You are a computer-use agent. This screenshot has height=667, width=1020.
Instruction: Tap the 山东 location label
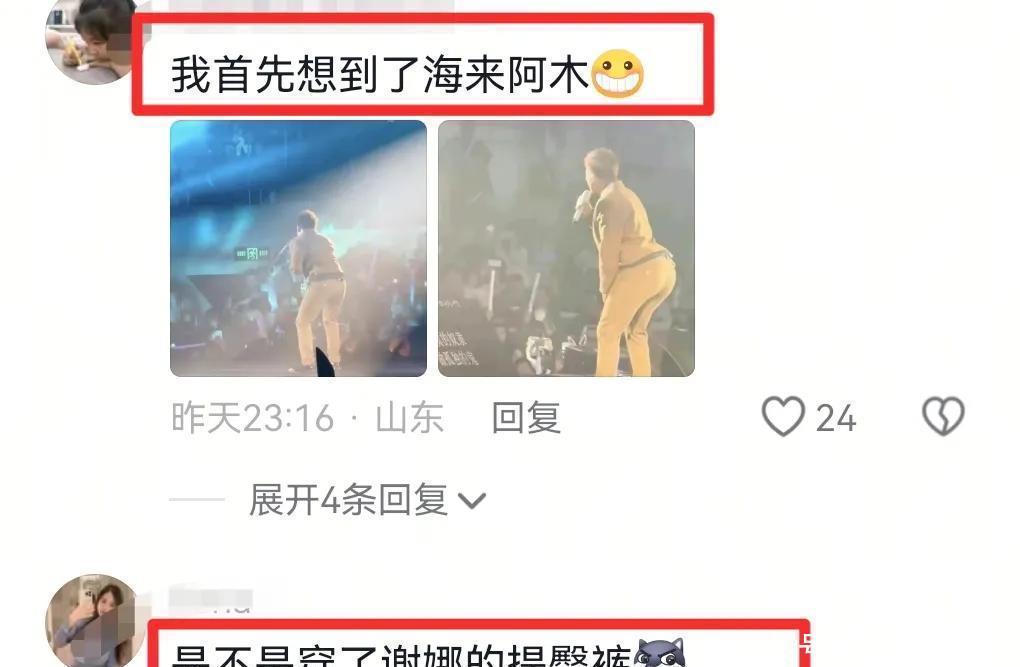(409, 417)
